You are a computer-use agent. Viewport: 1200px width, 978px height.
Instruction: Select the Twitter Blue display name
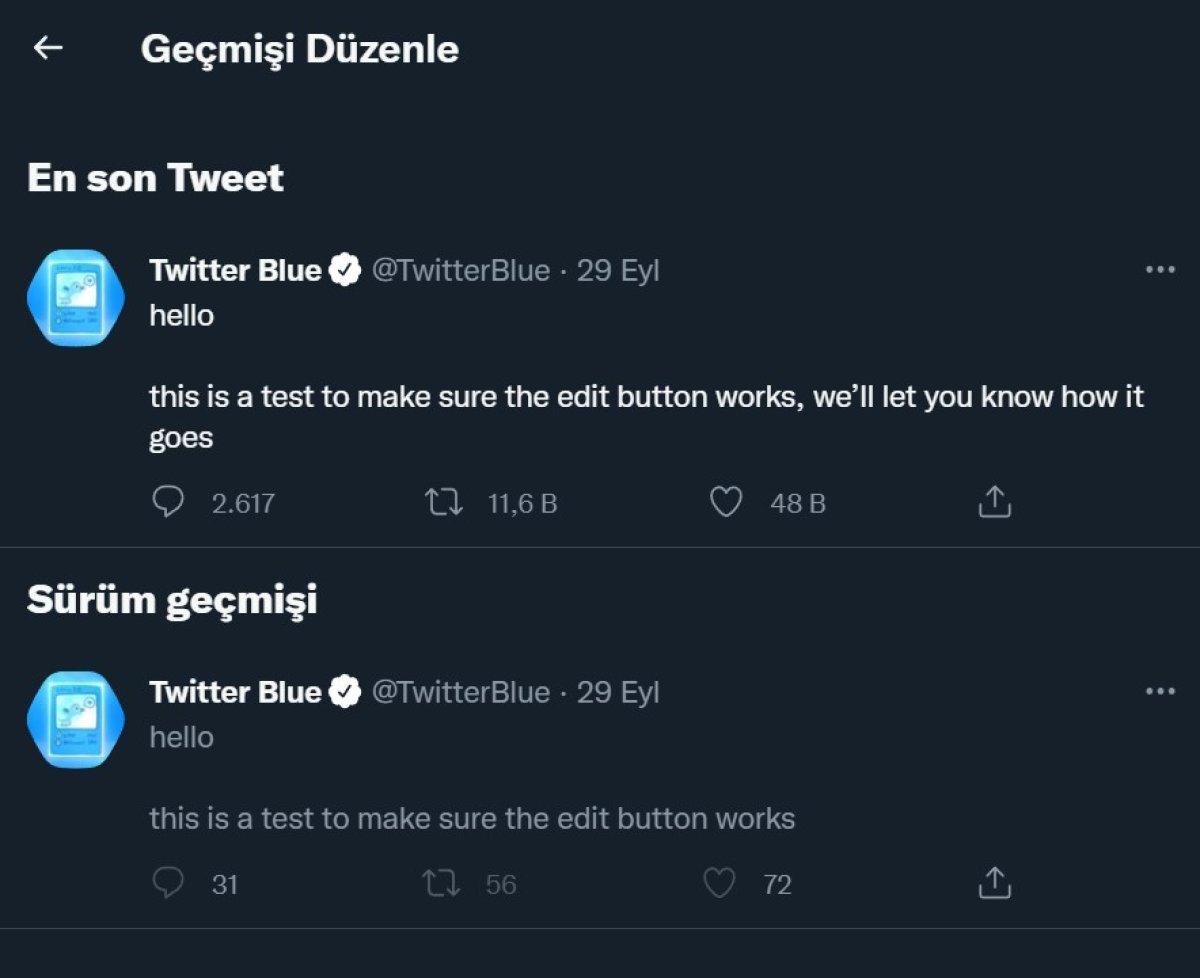click(x=237, y=270)
